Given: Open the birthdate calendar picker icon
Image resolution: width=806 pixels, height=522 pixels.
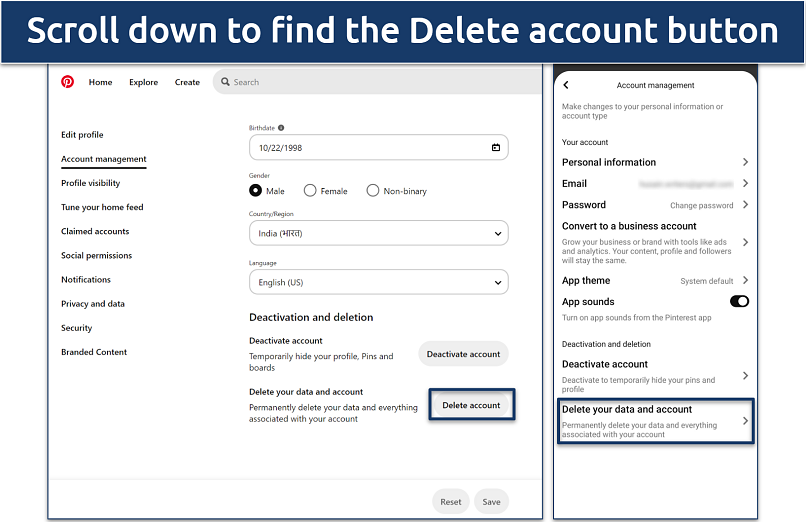Looking at the screenshot, I should point(496,148).
